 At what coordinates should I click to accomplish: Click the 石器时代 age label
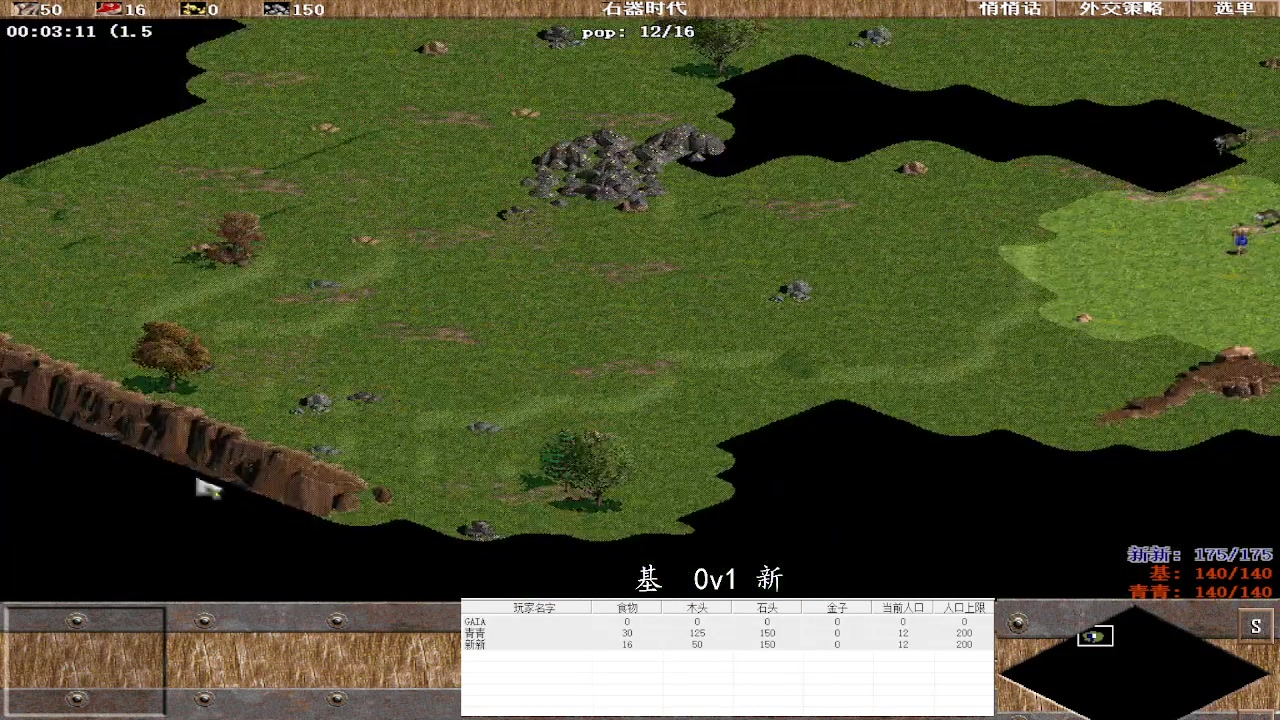644,9
